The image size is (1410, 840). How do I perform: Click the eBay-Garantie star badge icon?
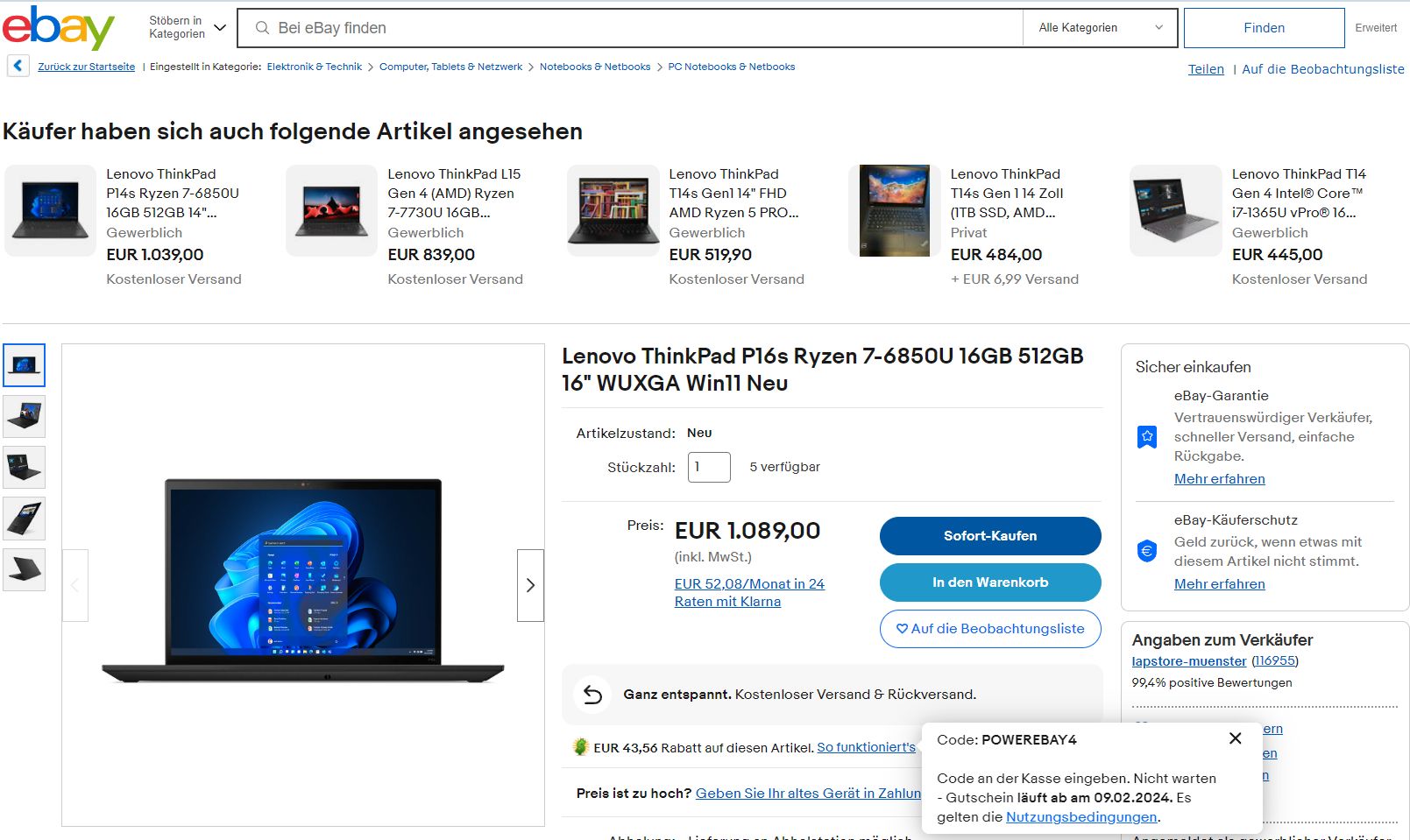click(x=1147, y=436)
